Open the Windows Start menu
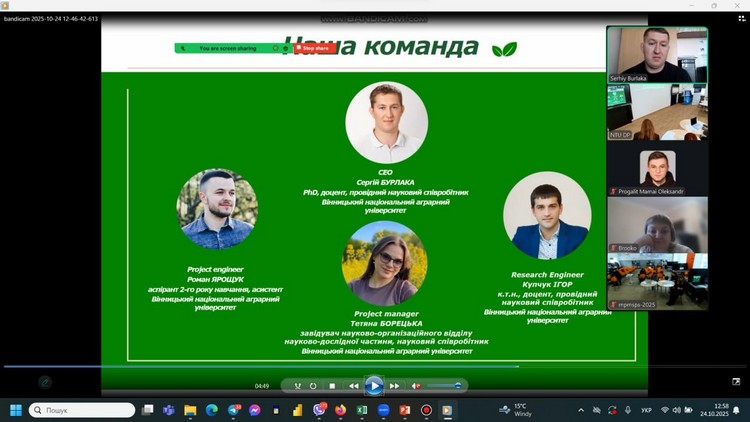The height and width of the screenshot is (422, 750). 16,410
